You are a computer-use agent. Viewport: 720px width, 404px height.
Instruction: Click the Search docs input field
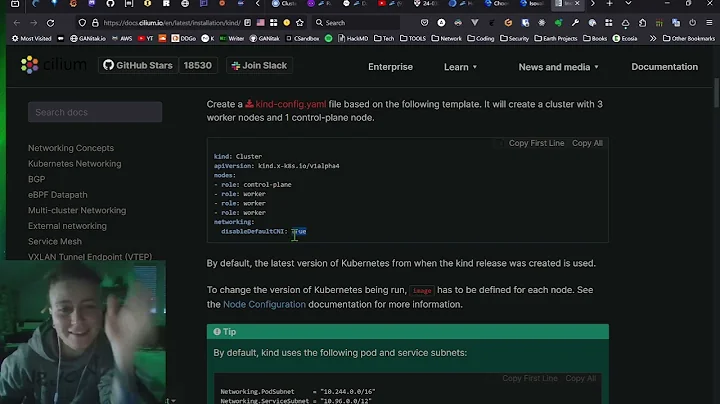(x=95, y=112)
